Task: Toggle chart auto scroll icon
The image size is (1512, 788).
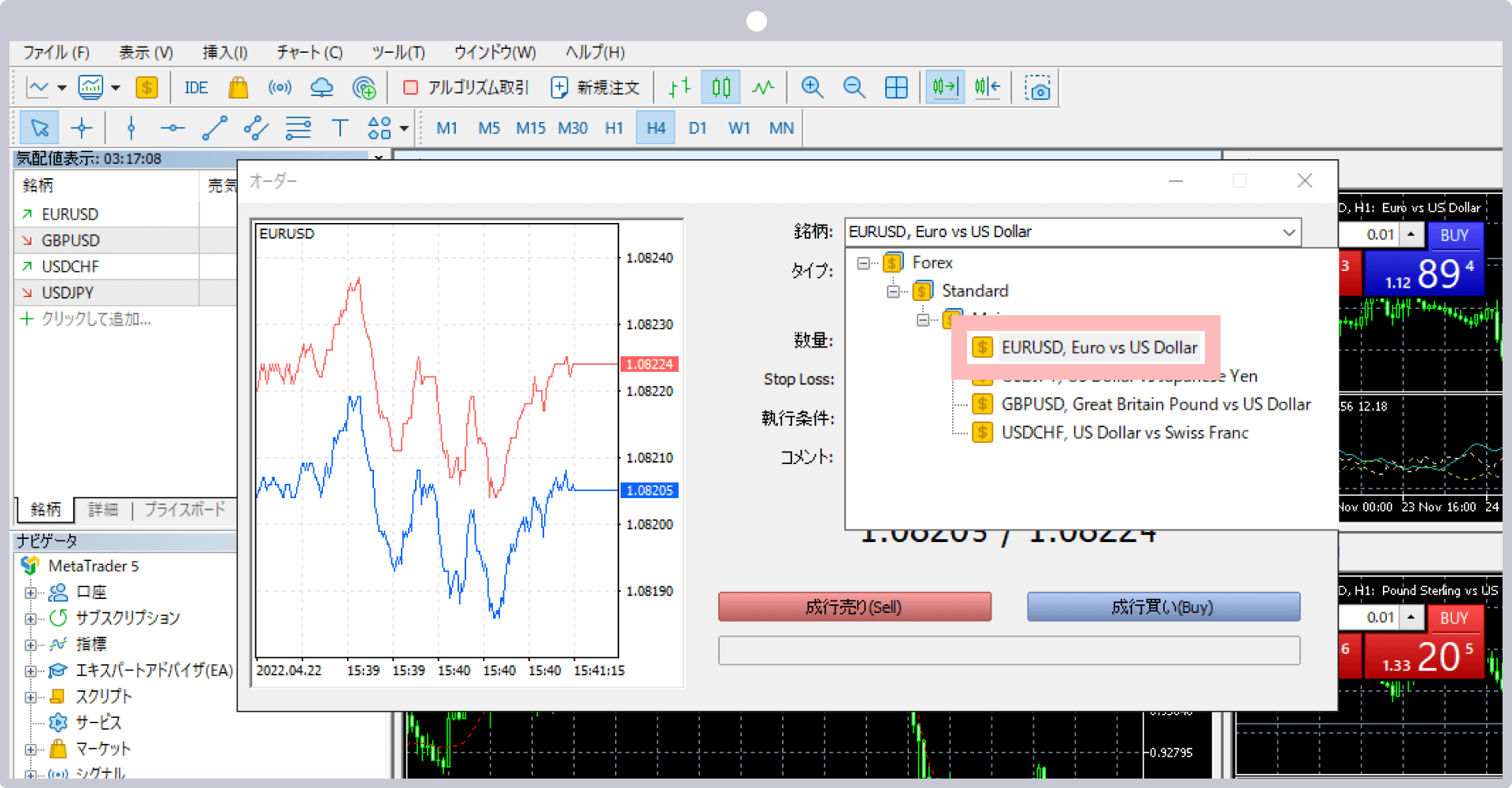Action: coord(944,87)
